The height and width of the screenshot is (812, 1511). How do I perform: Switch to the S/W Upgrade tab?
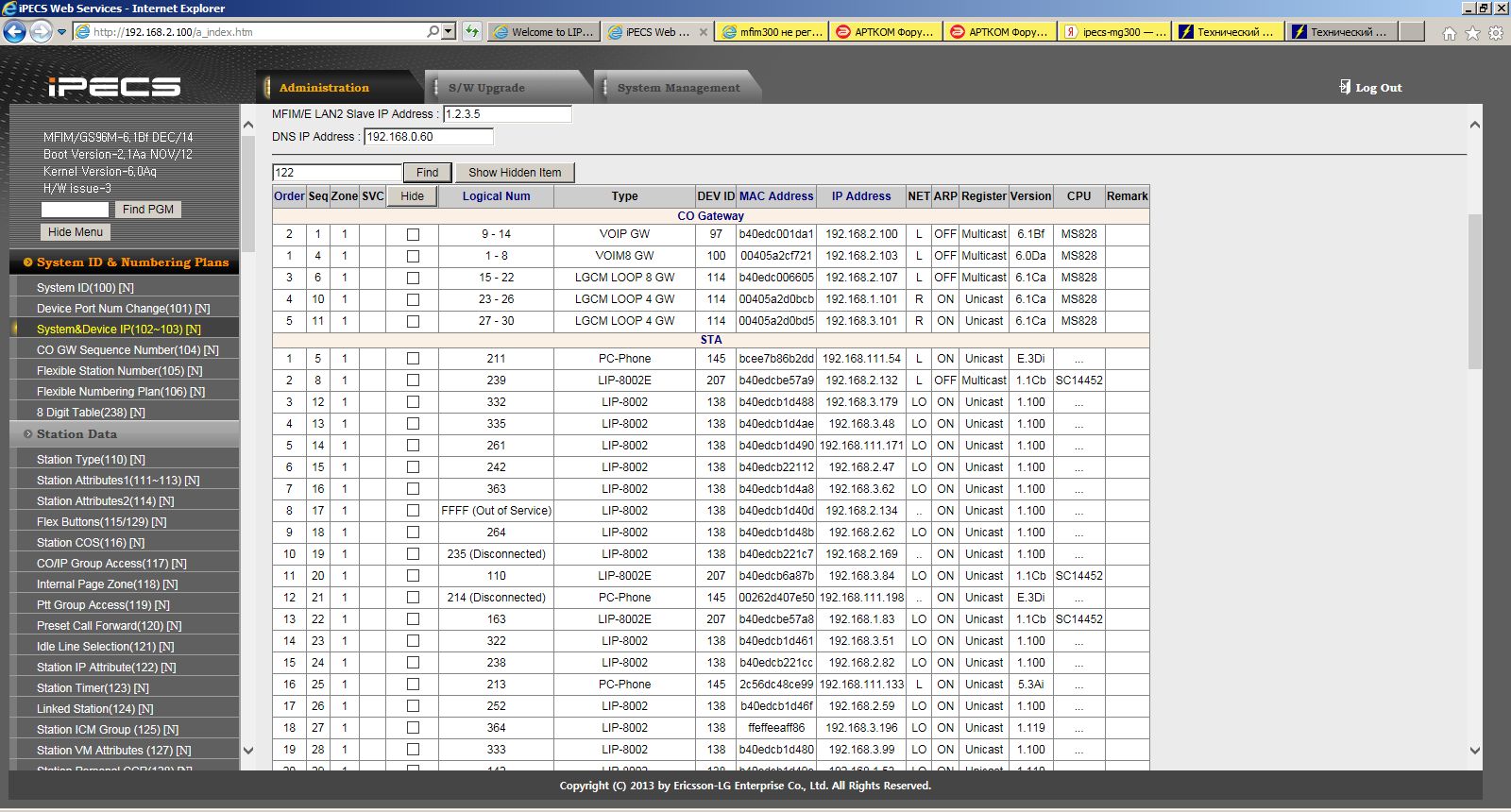coord(486,88)
